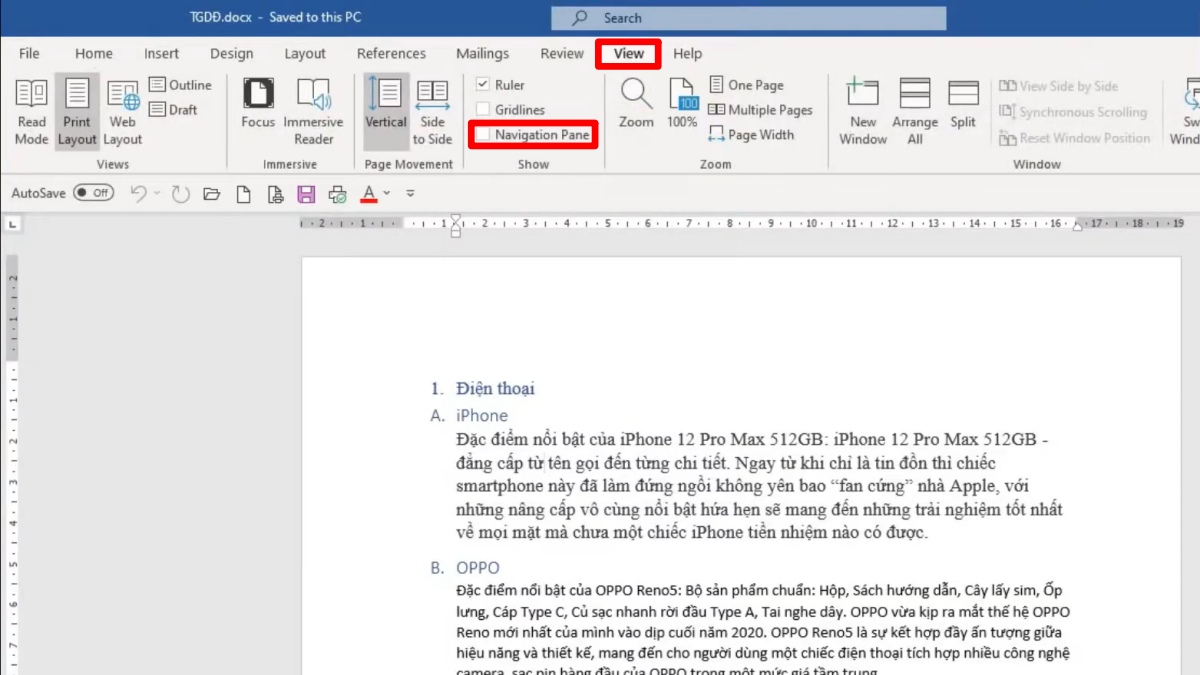Switch to Read Mode view
The image size is (1200, 675).
coord(32,112)
